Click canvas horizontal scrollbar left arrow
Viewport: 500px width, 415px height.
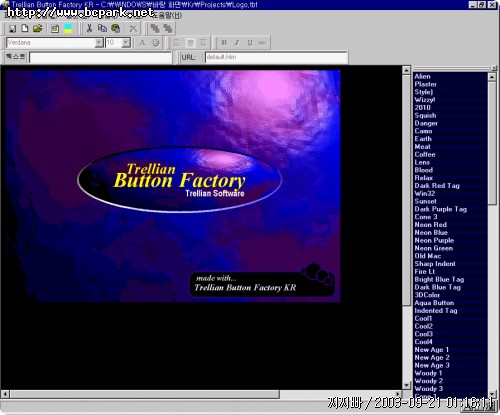(5, 394)
